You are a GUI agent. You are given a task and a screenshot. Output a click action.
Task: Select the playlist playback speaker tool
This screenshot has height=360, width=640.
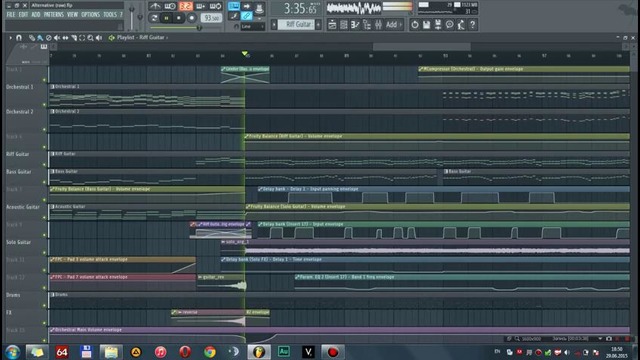[x=99, y=38]
